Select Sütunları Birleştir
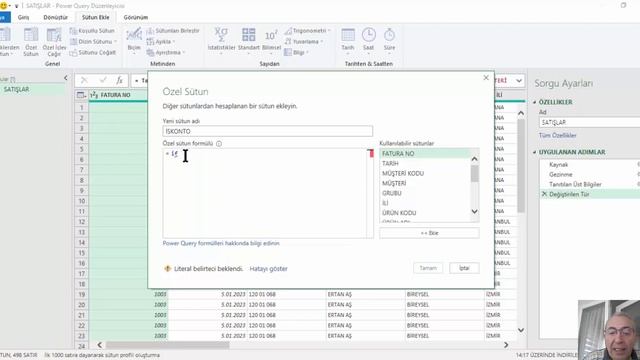 [173, 31]
